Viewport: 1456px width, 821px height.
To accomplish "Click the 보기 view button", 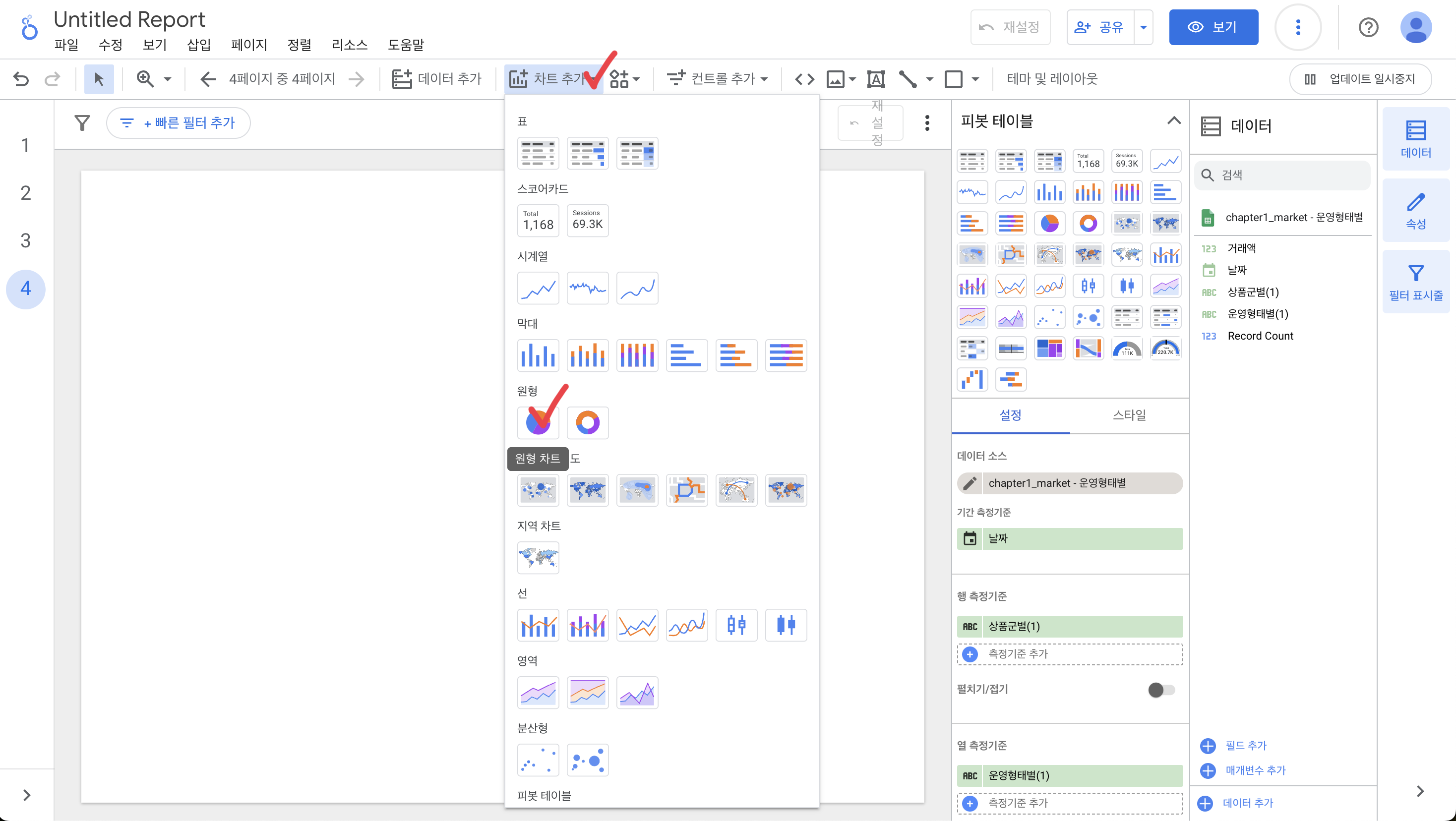I will click(1213, 27).
